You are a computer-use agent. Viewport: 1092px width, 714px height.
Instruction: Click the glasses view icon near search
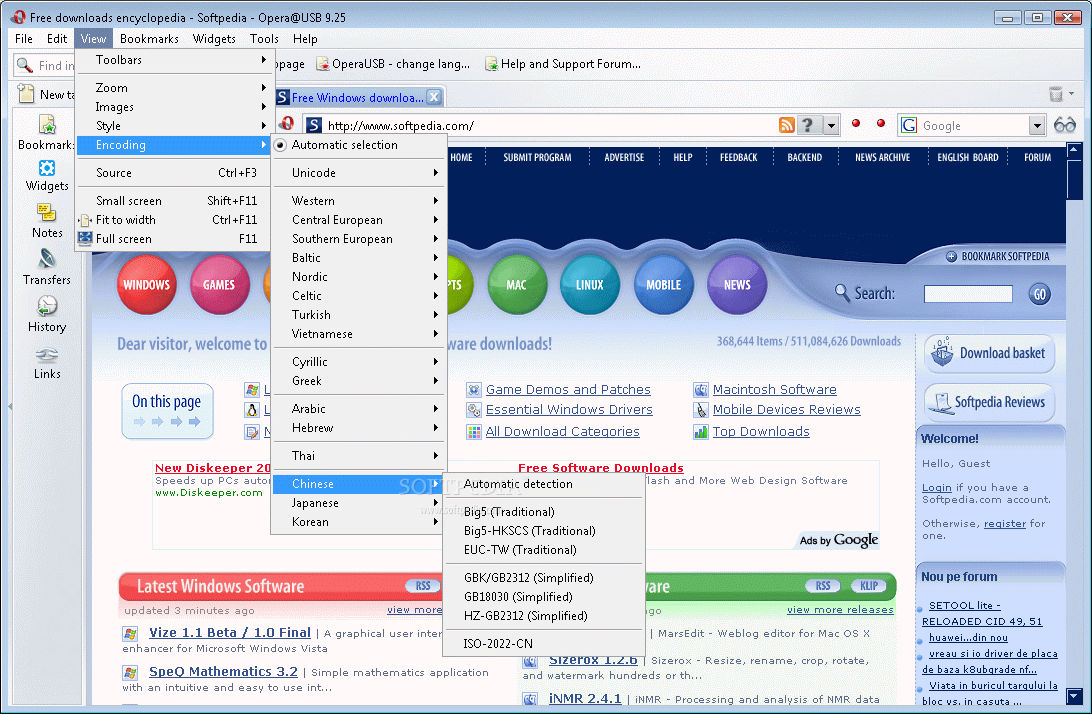(x=1065, y=125)
